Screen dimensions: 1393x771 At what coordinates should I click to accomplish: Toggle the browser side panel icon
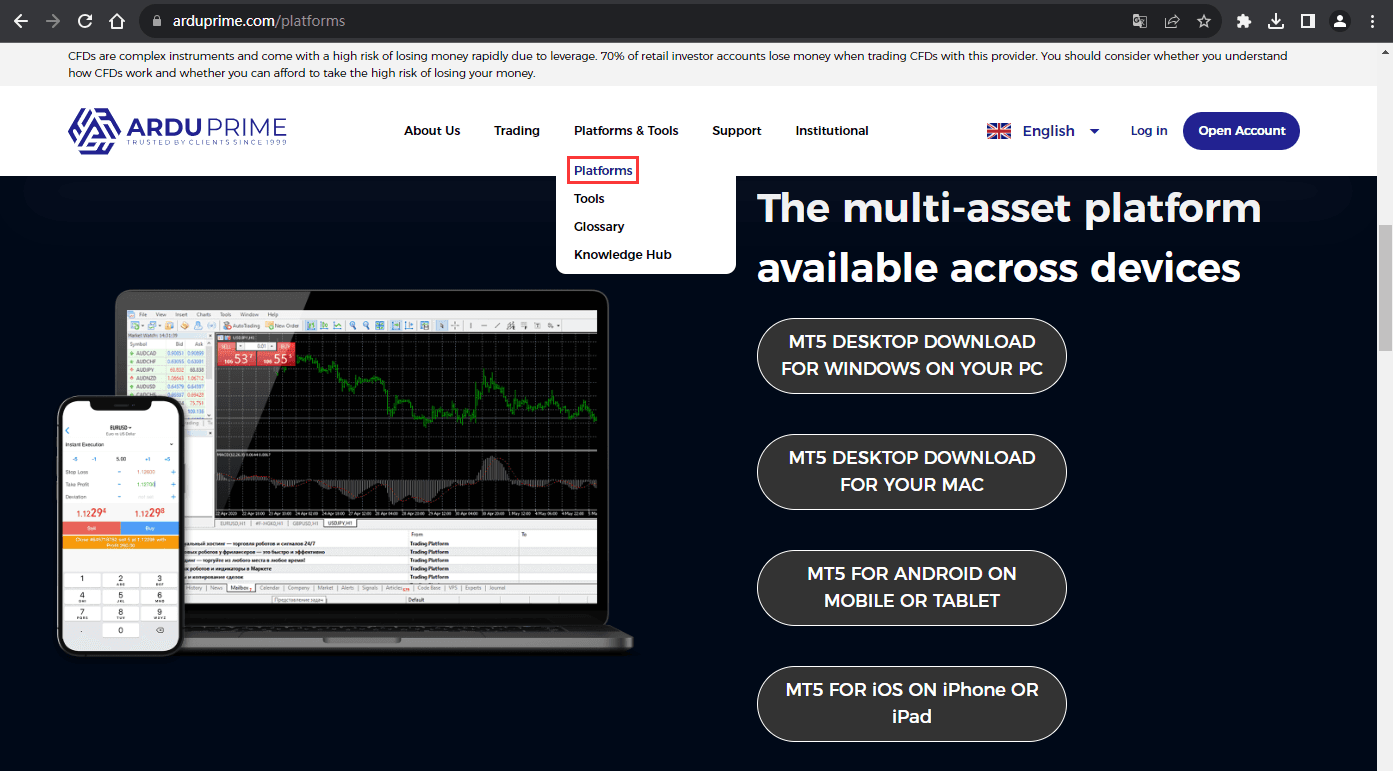point(1307,20)
